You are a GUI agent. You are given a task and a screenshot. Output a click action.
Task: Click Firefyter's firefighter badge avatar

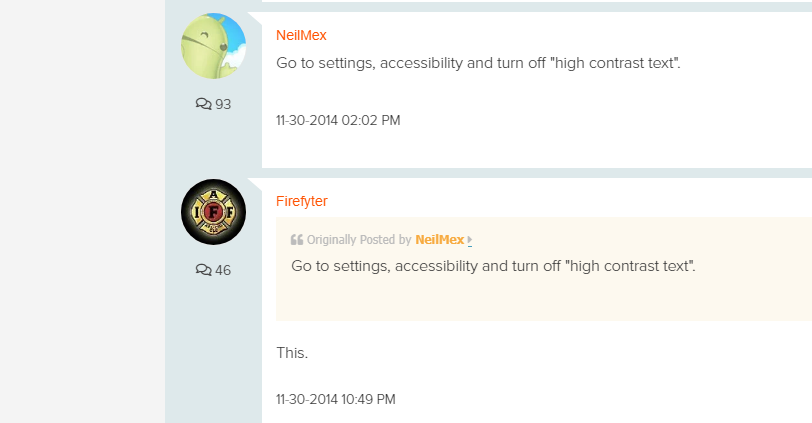(213, 212)
